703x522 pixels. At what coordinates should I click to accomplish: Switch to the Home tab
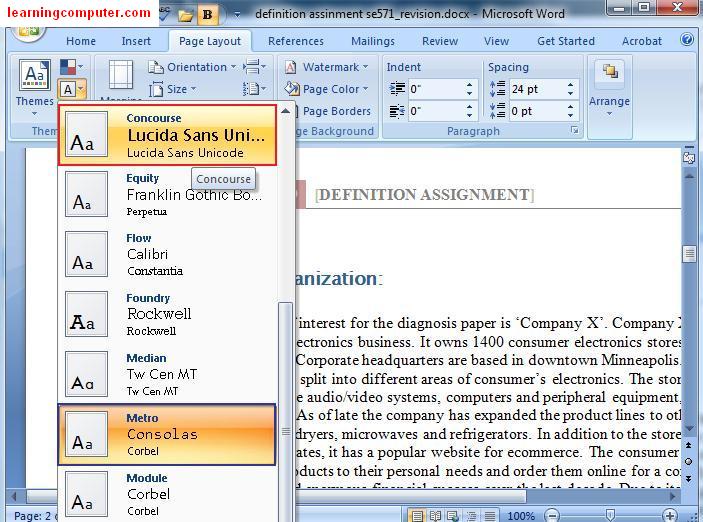coord(81,41)
